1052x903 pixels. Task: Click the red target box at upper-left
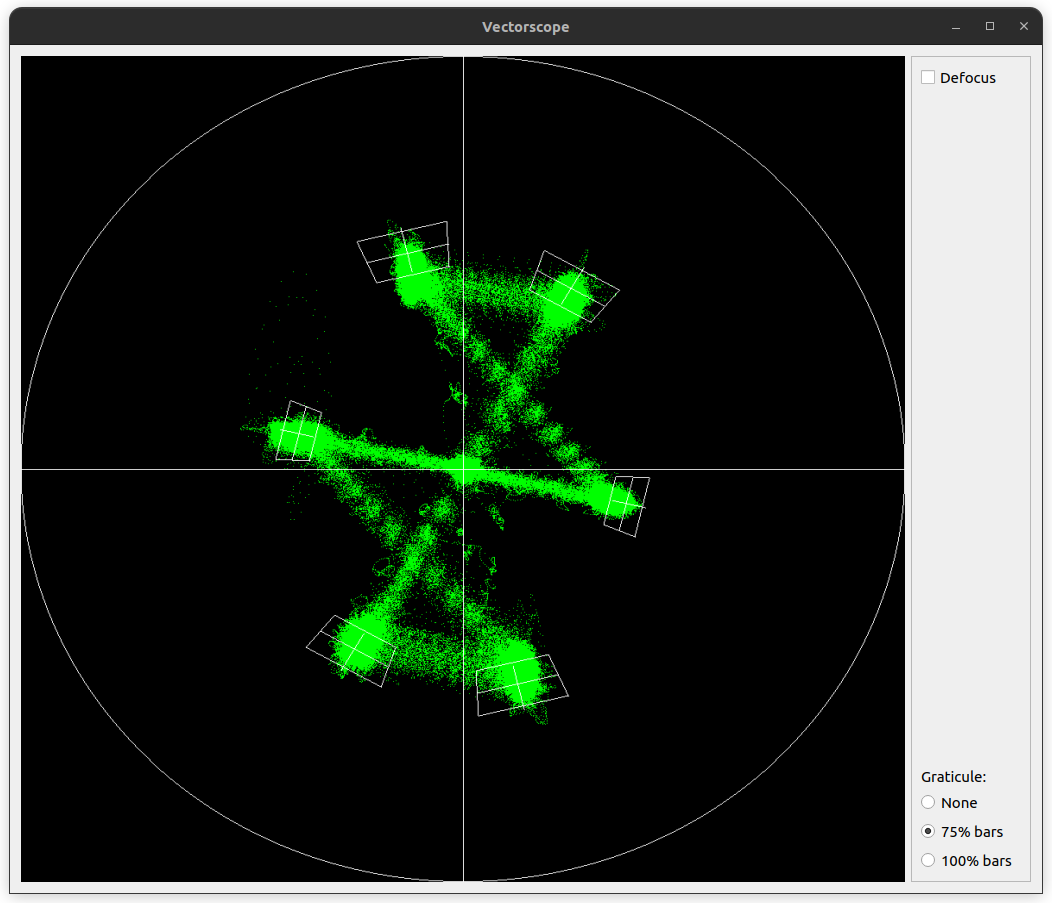[404, 252]
